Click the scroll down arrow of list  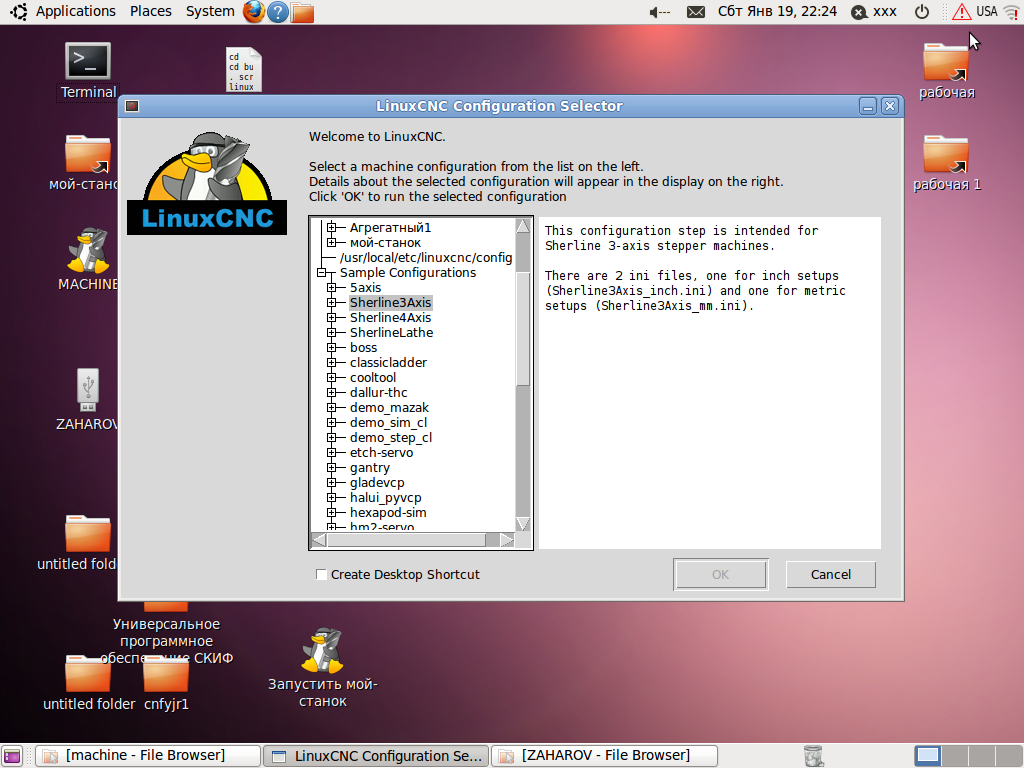[523, 524]
